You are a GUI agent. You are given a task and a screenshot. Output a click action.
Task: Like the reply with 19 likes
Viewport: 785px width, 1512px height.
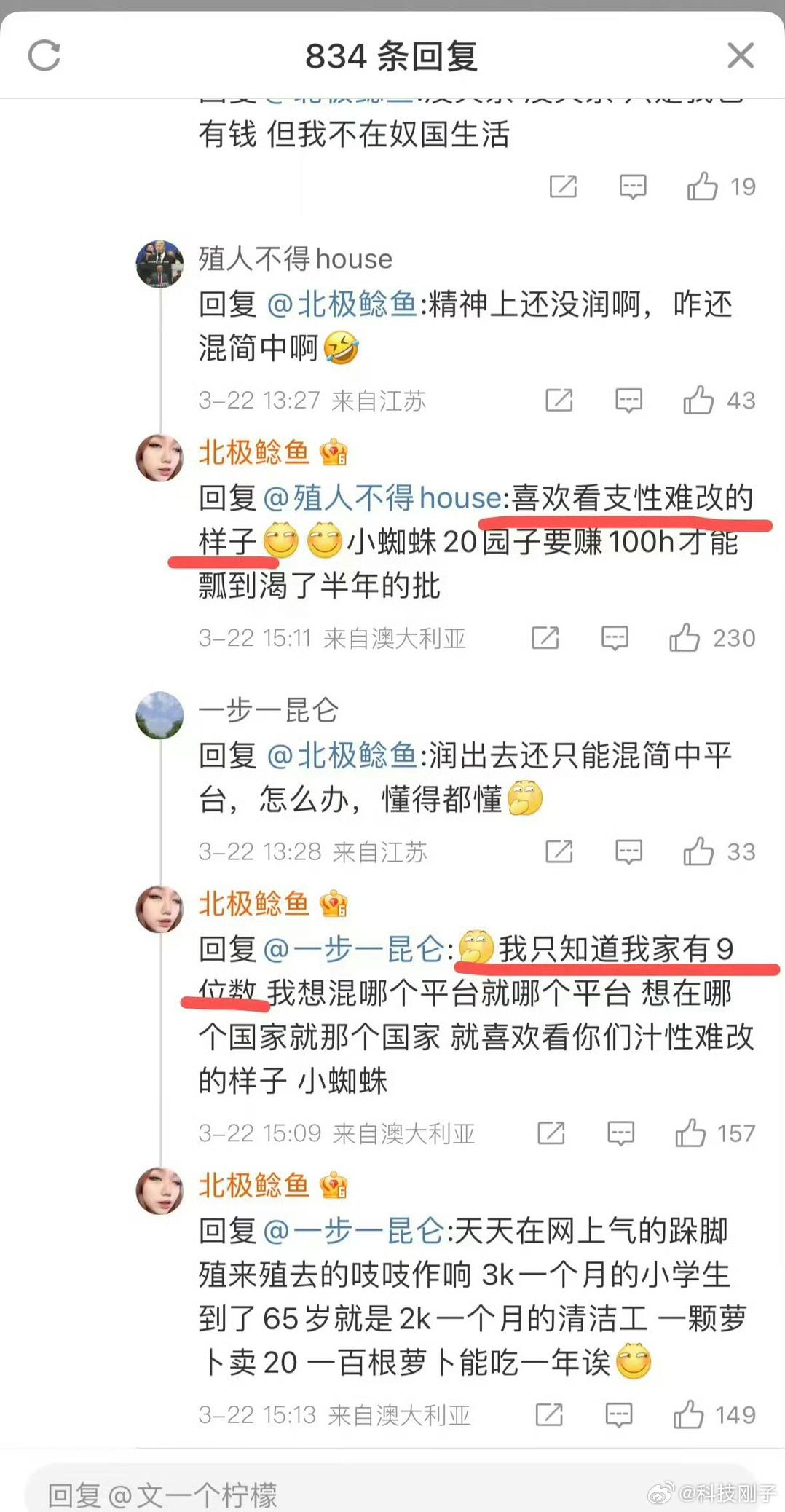703,186
